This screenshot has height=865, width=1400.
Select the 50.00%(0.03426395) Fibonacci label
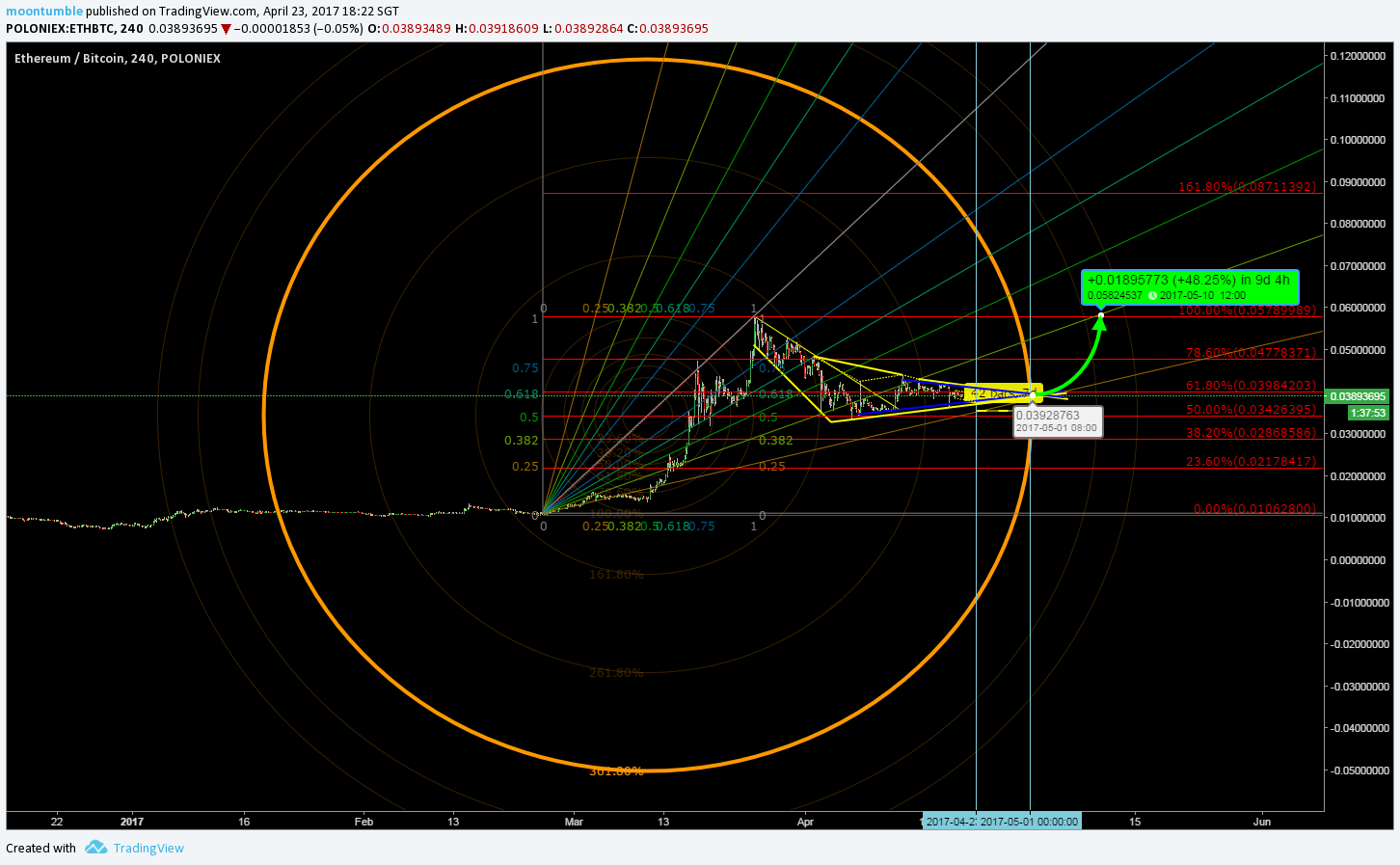click(1251, 410)
